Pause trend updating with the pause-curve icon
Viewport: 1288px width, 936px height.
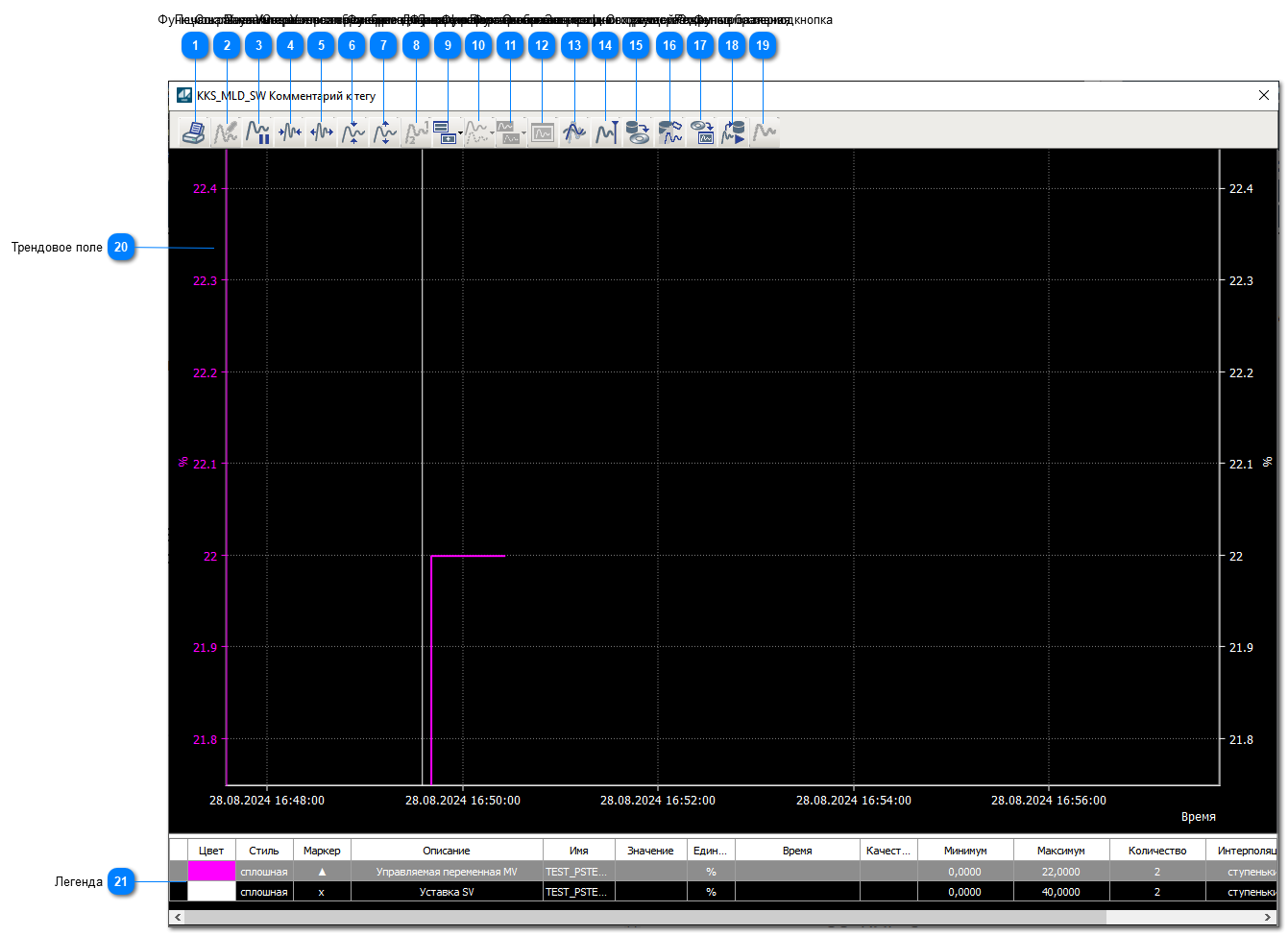(257, 132)
